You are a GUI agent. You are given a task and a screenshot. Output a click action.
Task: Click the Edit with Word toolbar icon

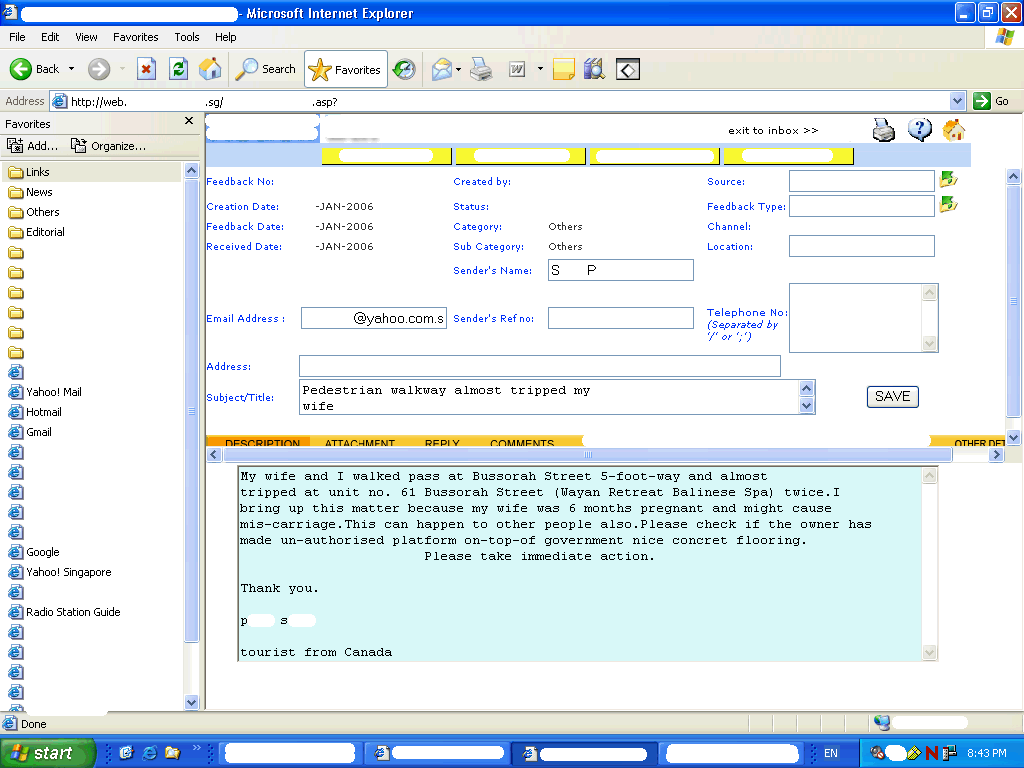tap(517, 69)
